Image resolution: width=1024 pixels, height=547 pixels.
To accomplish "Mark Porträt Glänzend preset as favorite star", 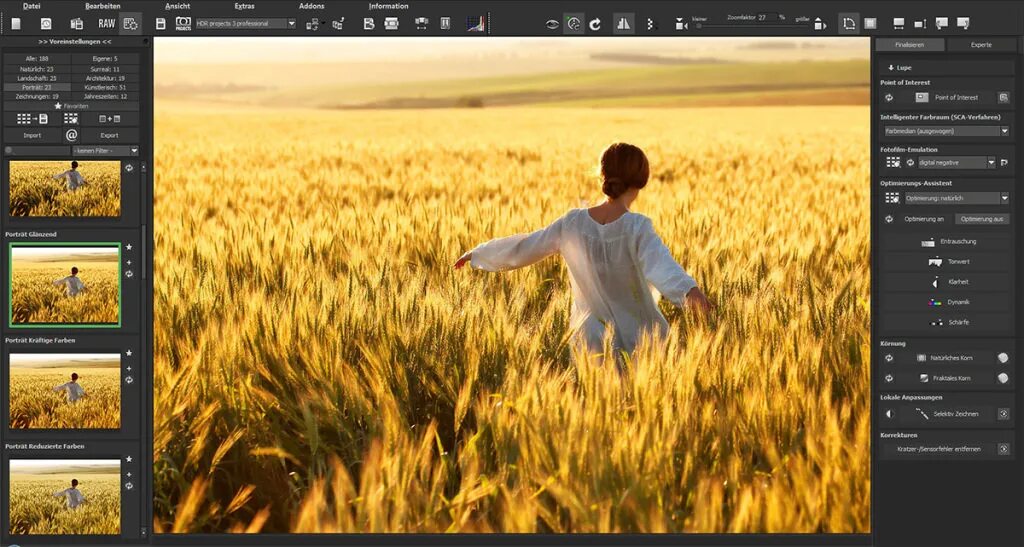I will [129, 247].
